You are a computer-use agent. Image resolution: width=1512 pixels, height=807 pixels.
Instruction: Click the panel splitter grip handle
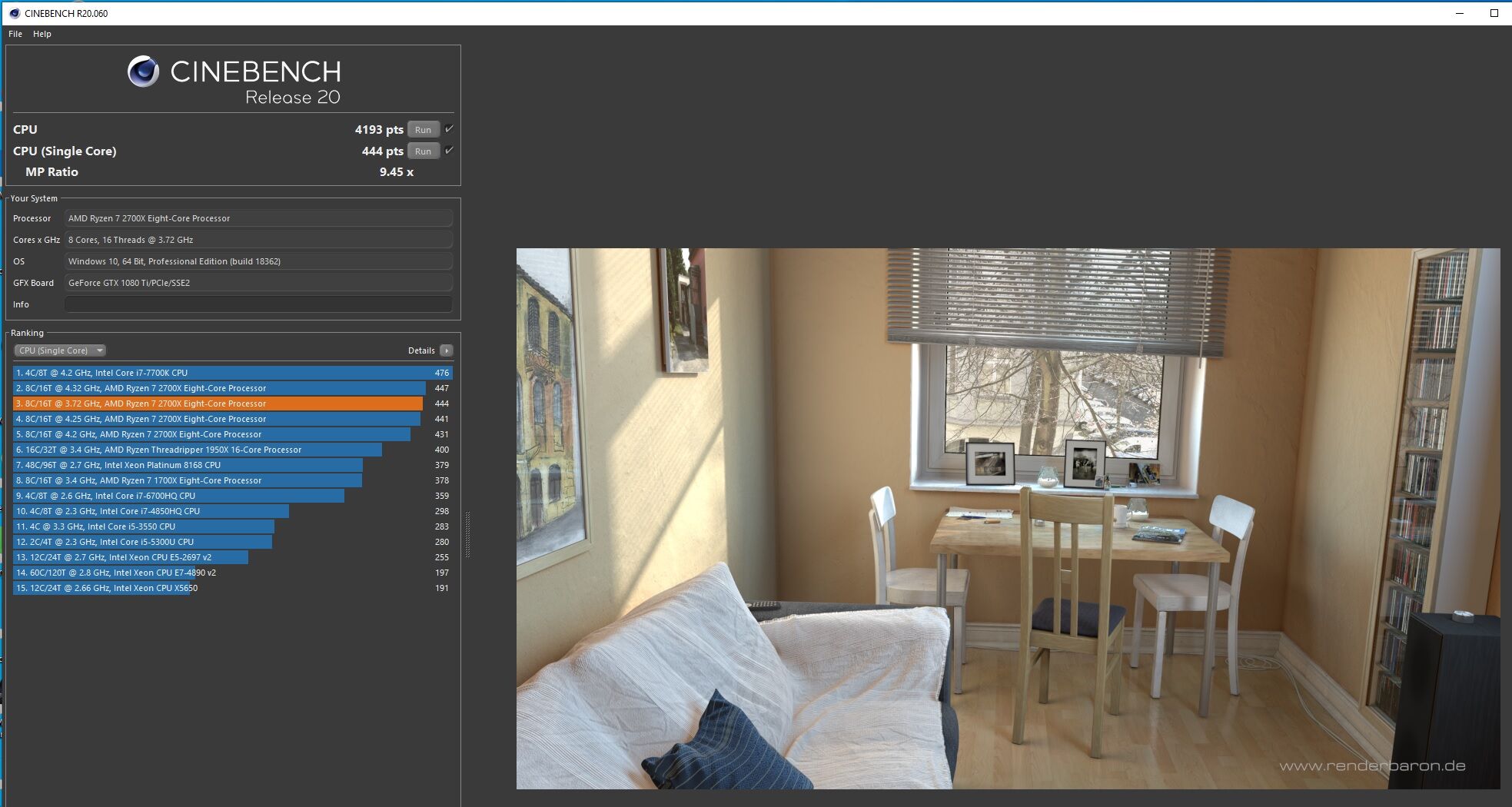[x=467, y=534]
